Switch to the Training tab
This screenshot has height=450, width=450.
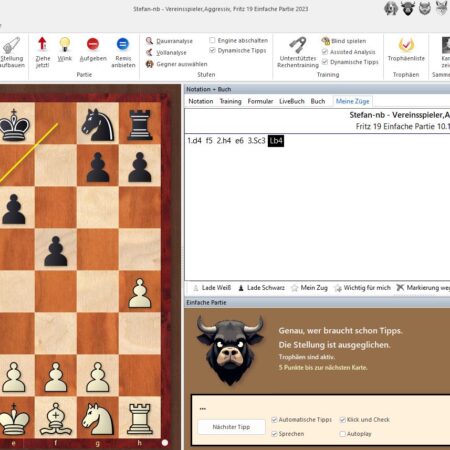(230, 101)
